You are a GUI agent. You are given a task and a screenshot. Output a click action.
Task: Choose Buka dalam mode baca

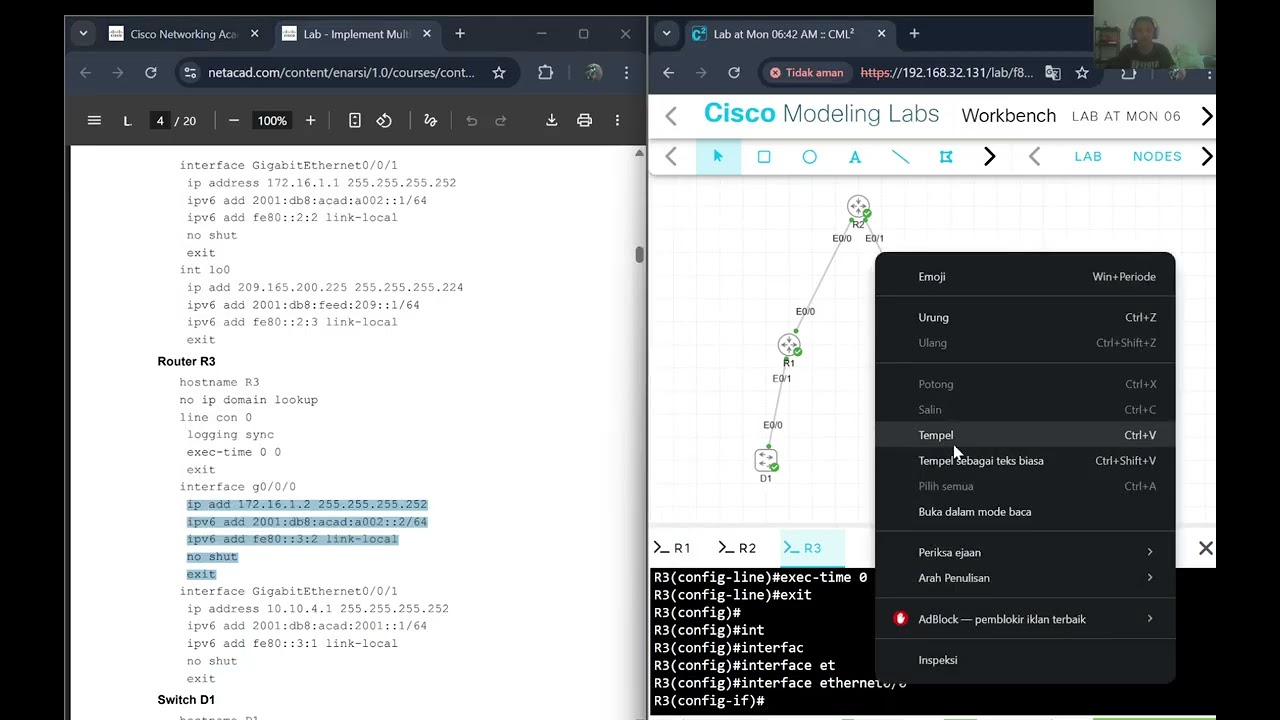[x=1025, y=512]
